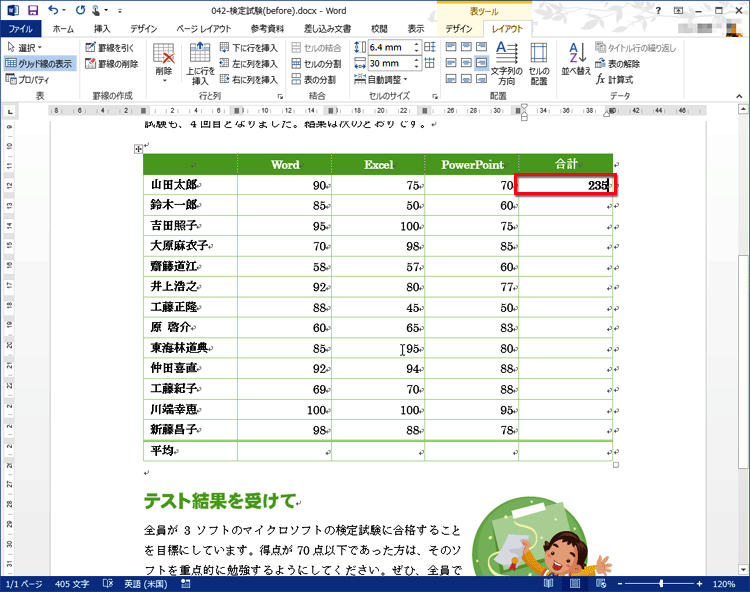Click the 405 文字 word count

click(x=72, y=584)
